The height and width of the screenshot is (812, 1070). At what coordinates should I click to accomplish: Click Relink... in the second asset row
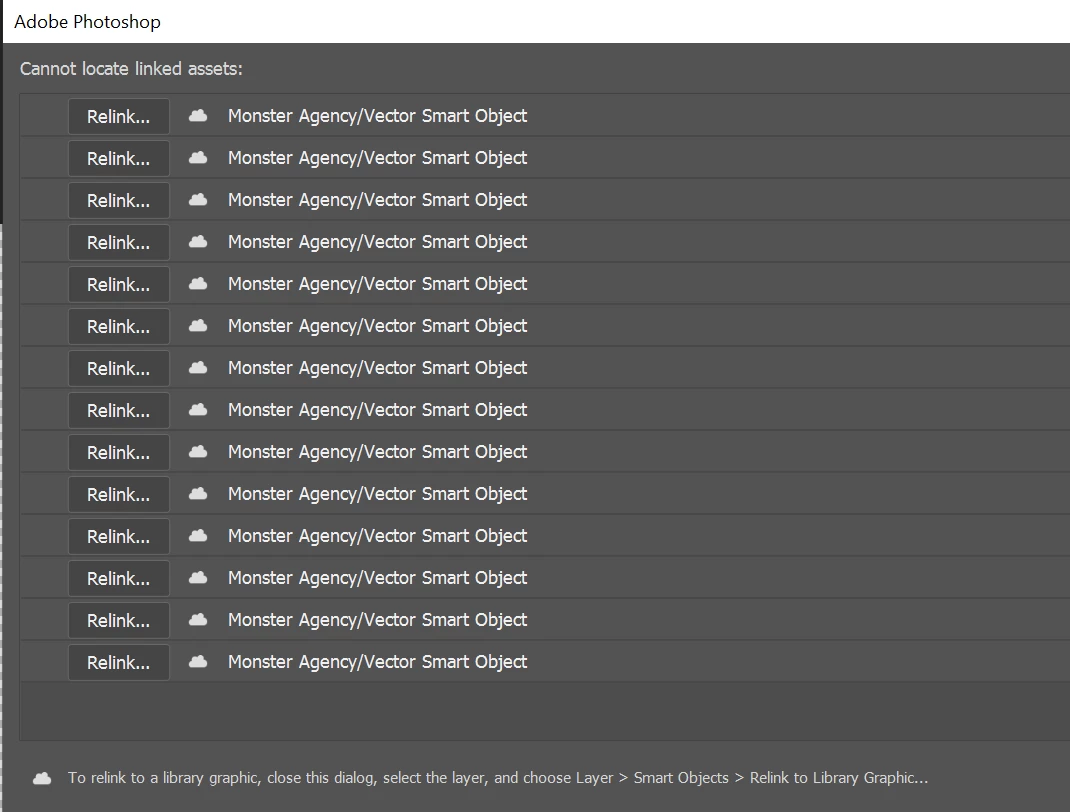(x=119, y=159)
